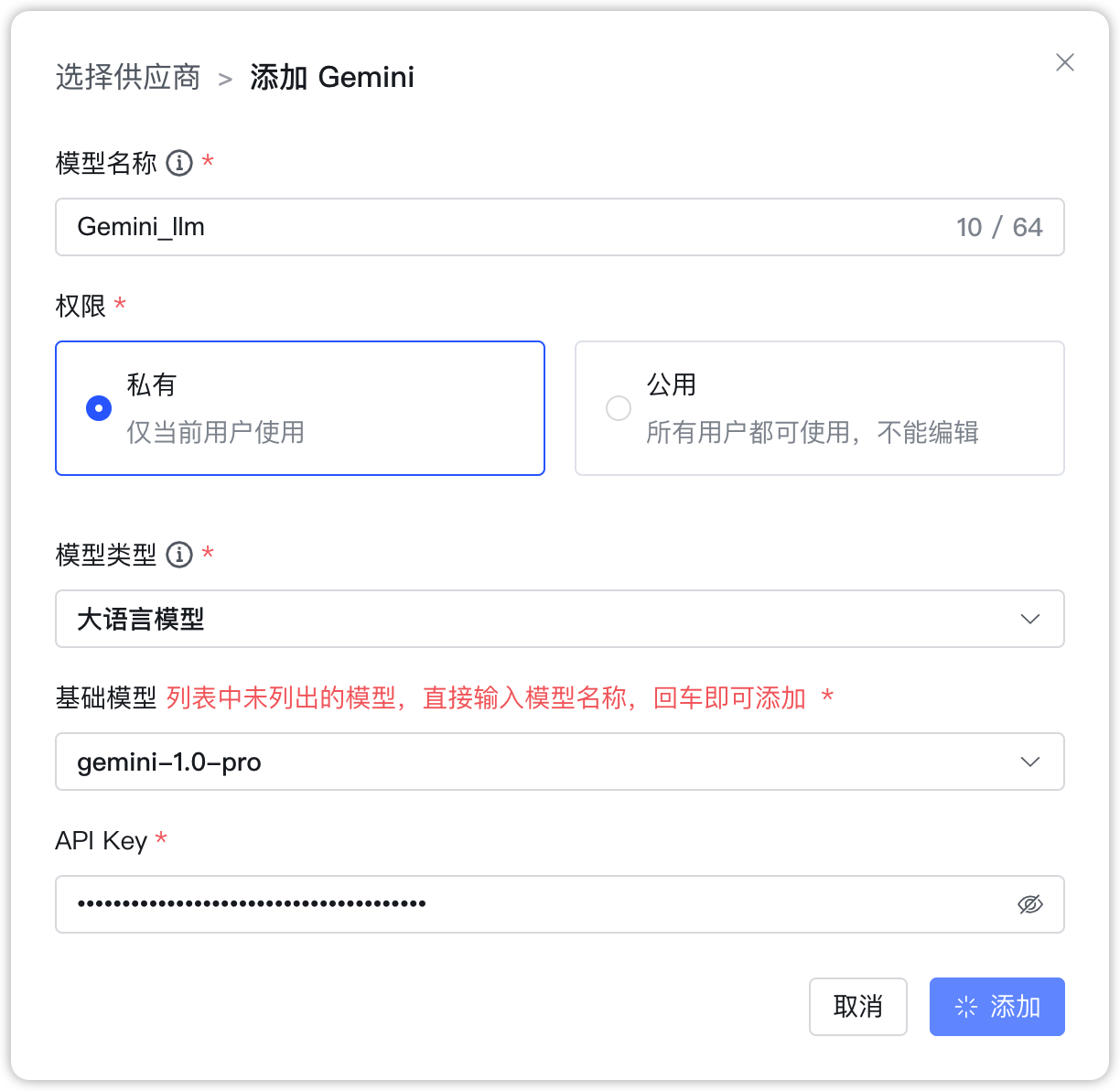Screen dimensions: 1120x1091
Task: Click the X to close the dialog
Action: coord(1064,62)
